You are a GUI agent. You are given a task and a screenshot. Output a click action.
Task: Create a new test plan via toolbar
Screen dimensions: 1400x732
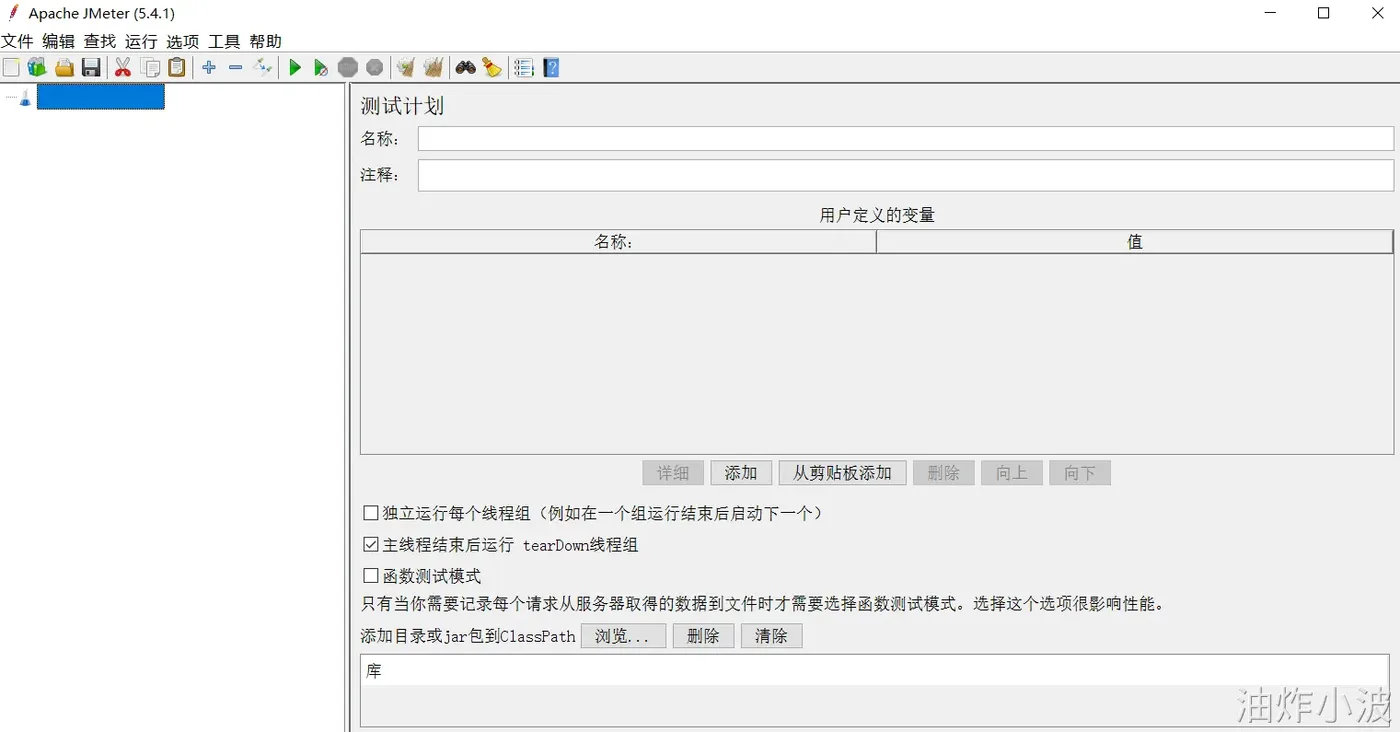coord(11,68)
